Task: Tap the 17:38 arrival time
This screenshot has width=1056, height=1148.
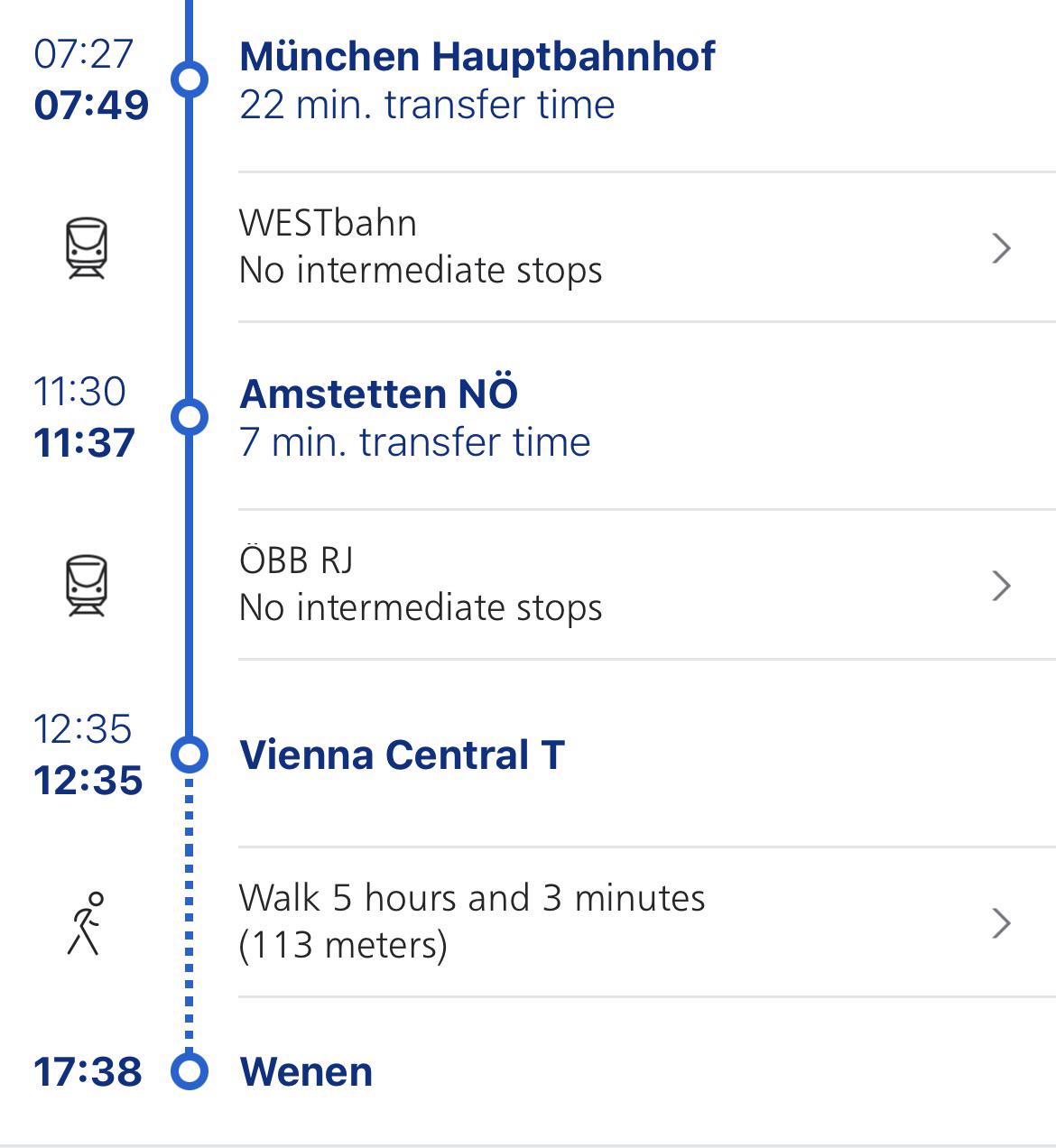Action: pos(88,1071)
